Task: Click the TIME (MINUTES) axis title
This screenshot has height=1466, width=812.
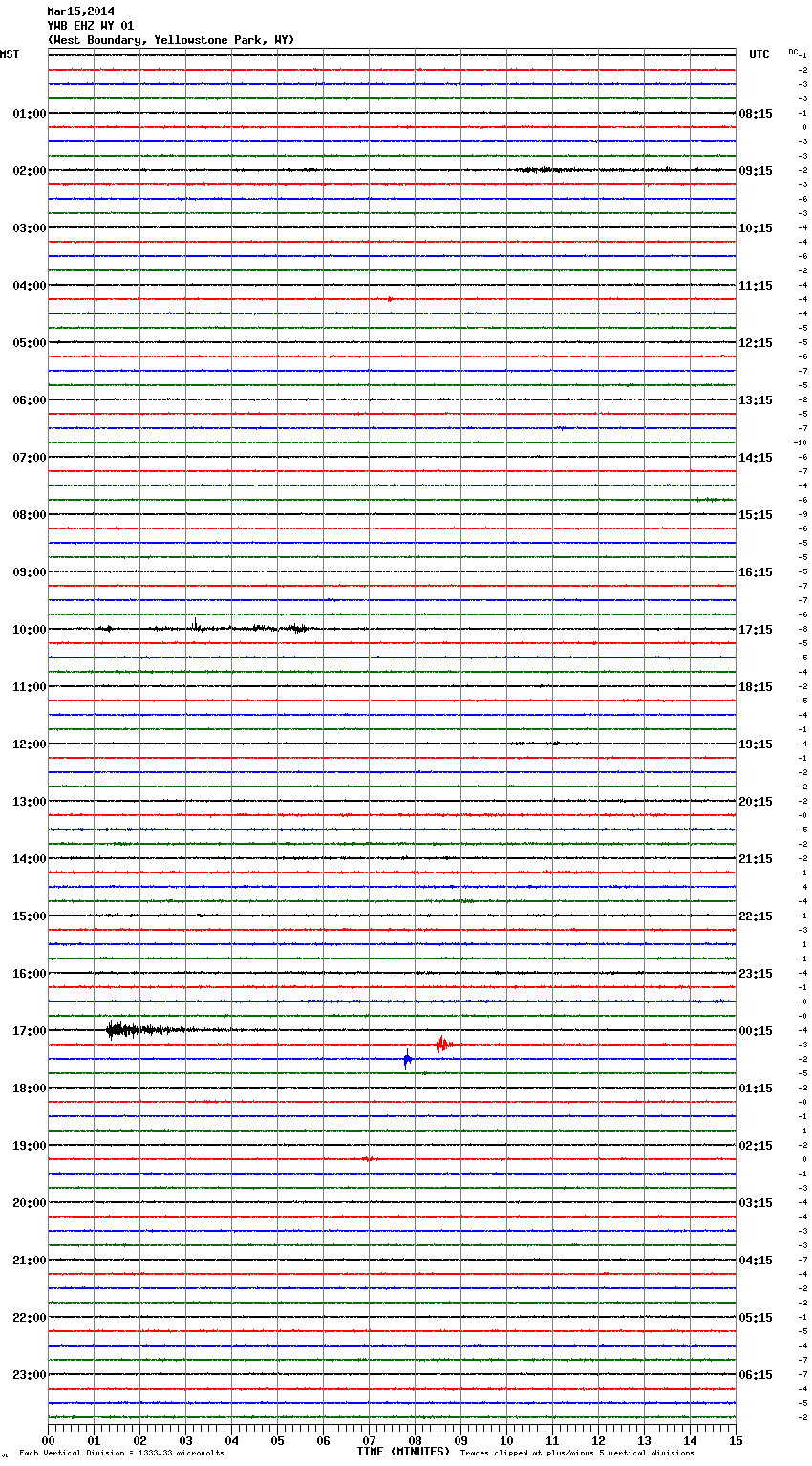Action: pyautogui.click(x=403, y=1452)
